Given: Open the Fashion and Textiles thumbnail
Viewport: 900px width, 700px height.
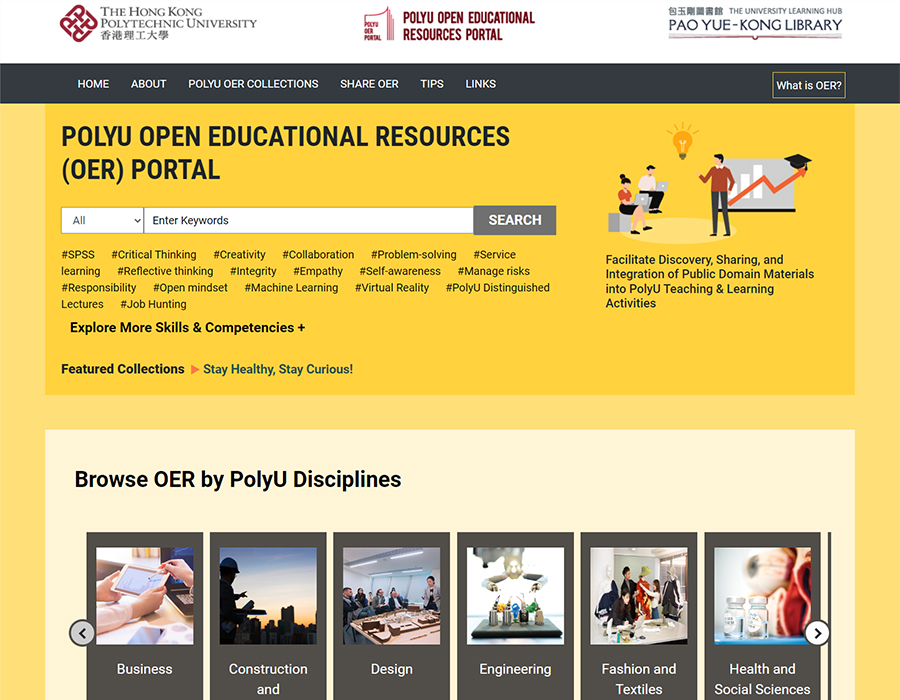Looking at the screenshot, I should 639,596.
